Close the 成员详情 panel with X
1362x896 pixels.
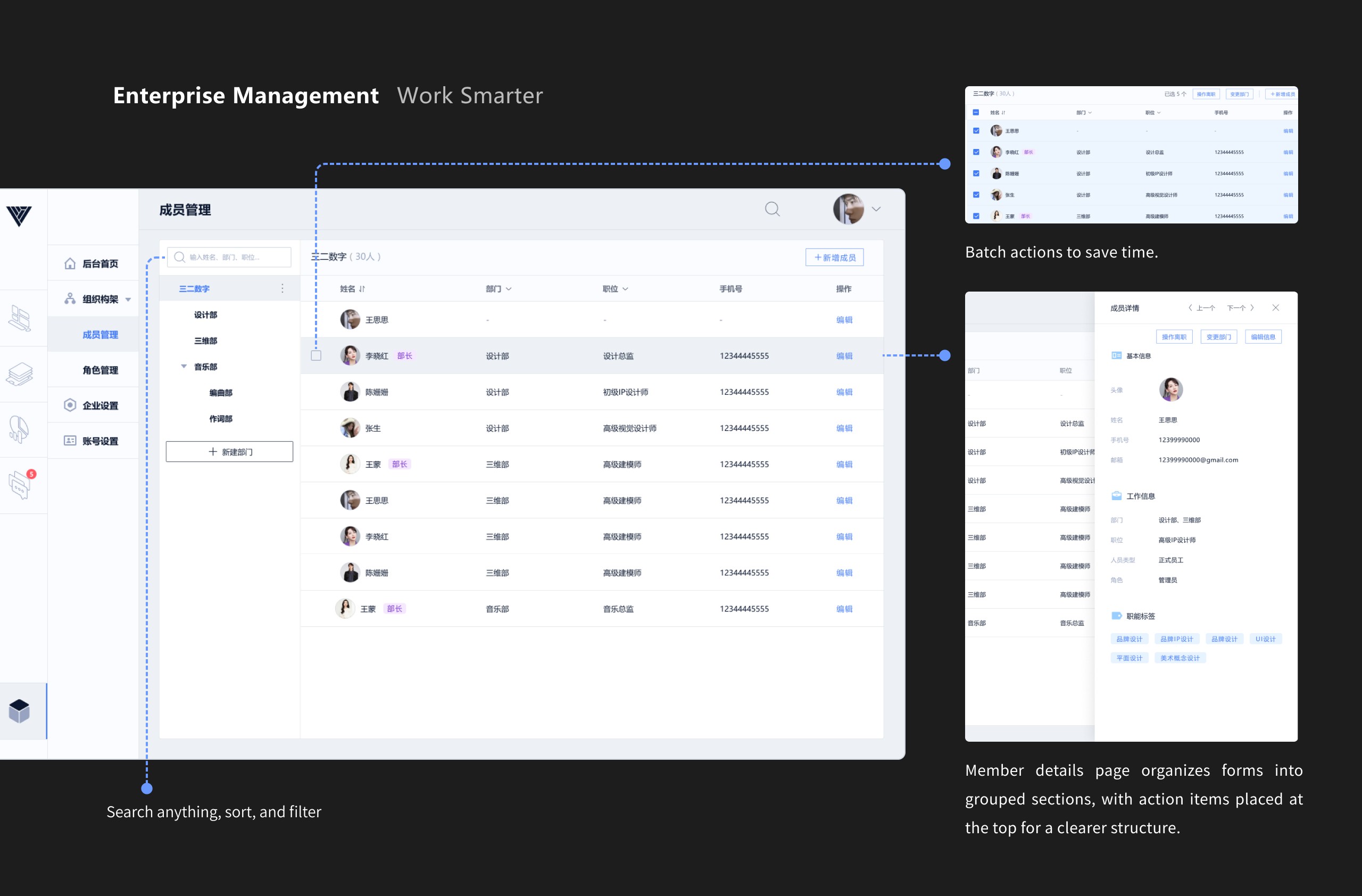click(1276, 308)
